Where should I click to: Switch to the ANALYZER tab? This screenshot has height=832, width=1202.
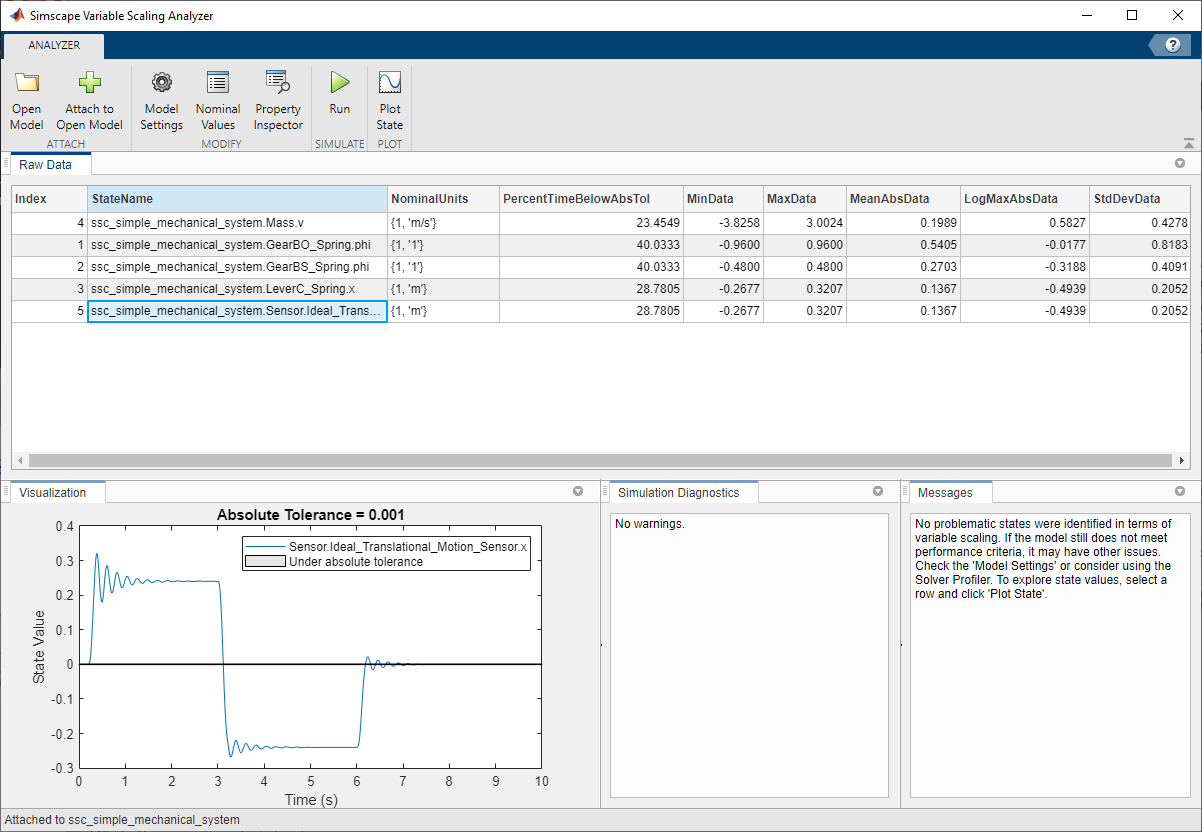pyautogui.click(x=53, y=45)
